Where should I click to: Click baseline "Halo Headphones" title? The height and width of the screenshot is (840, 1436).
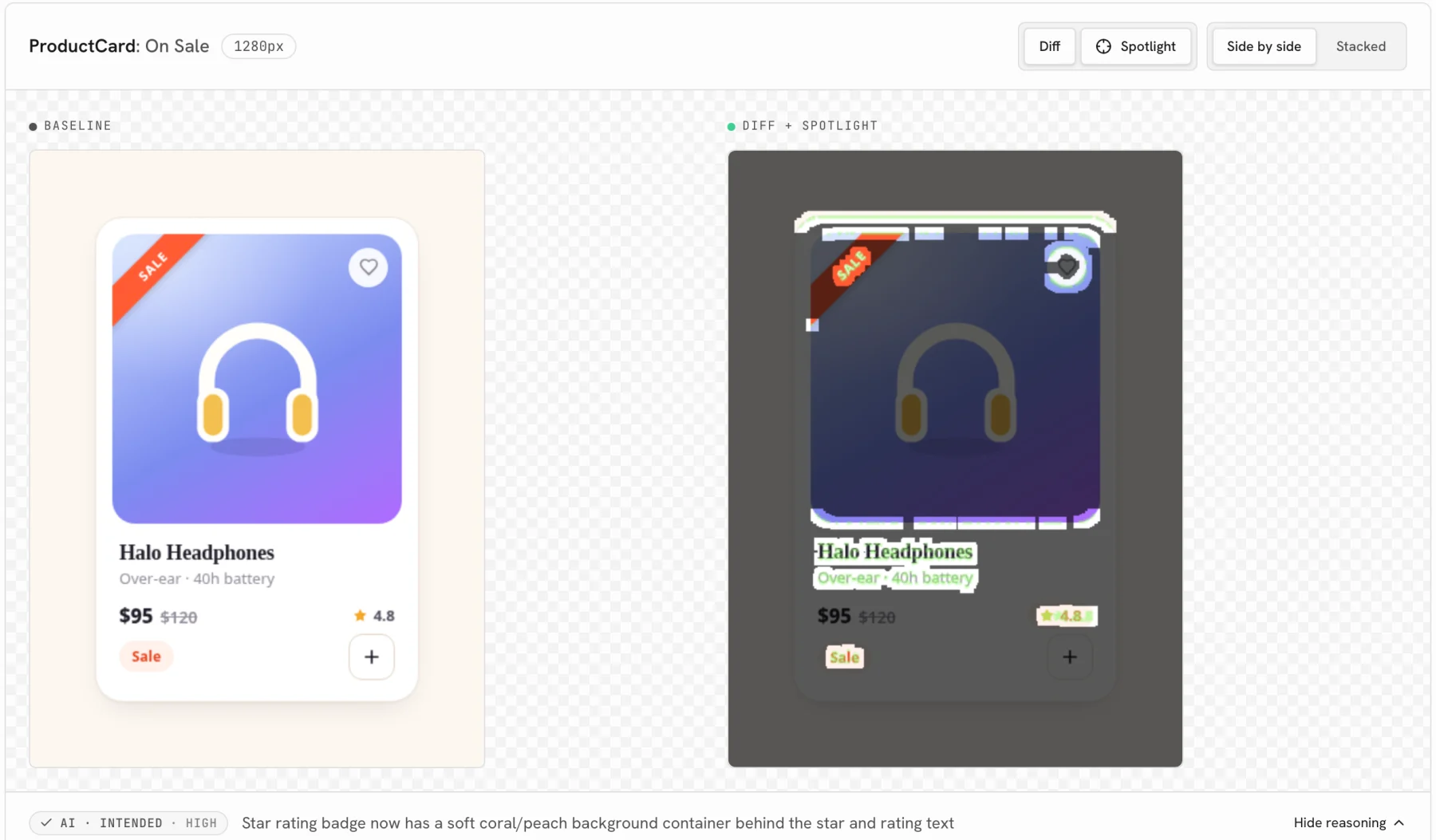[196, 552]
